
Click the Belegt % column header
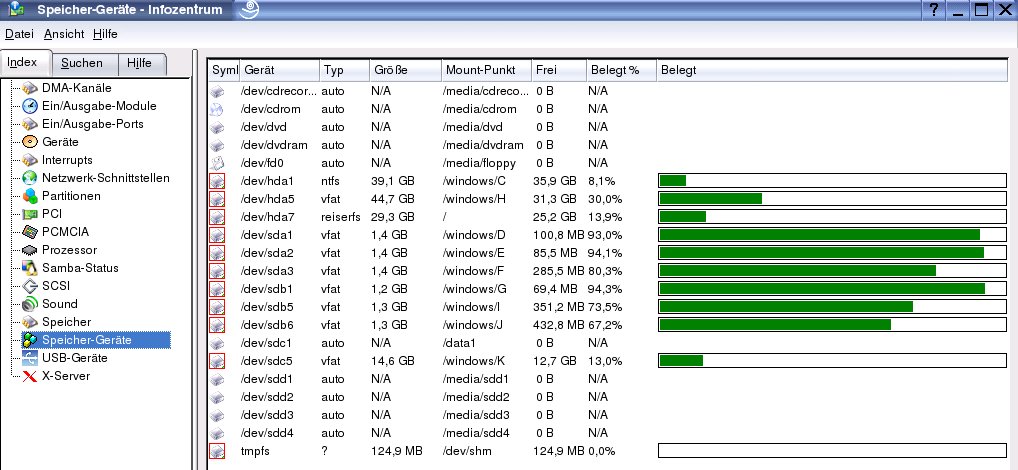coord(620,71)
